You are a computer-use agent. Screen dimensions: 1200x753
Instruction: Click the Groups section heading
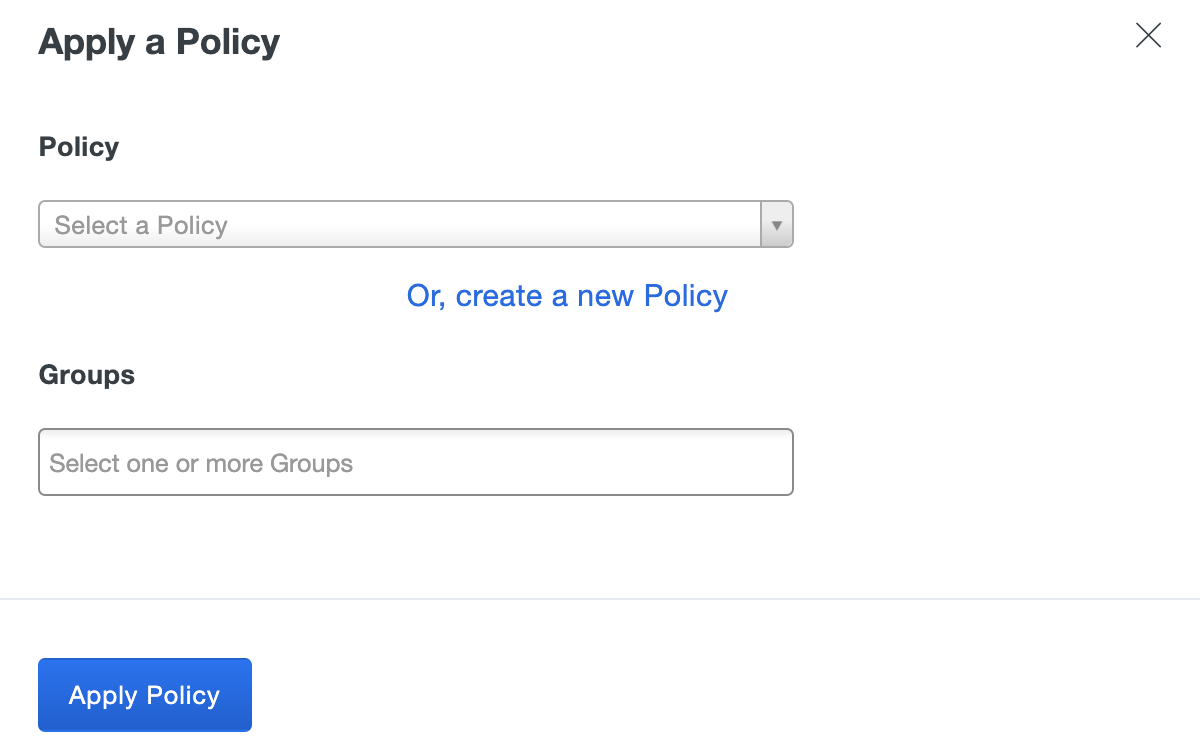pyautogui.click(x=86, y=375)
